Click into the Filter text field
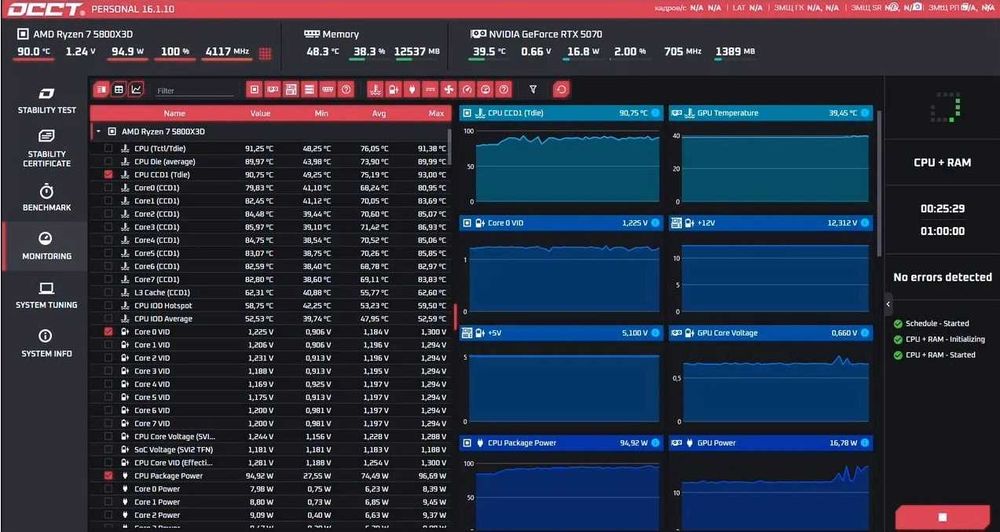 click(195, 91)
